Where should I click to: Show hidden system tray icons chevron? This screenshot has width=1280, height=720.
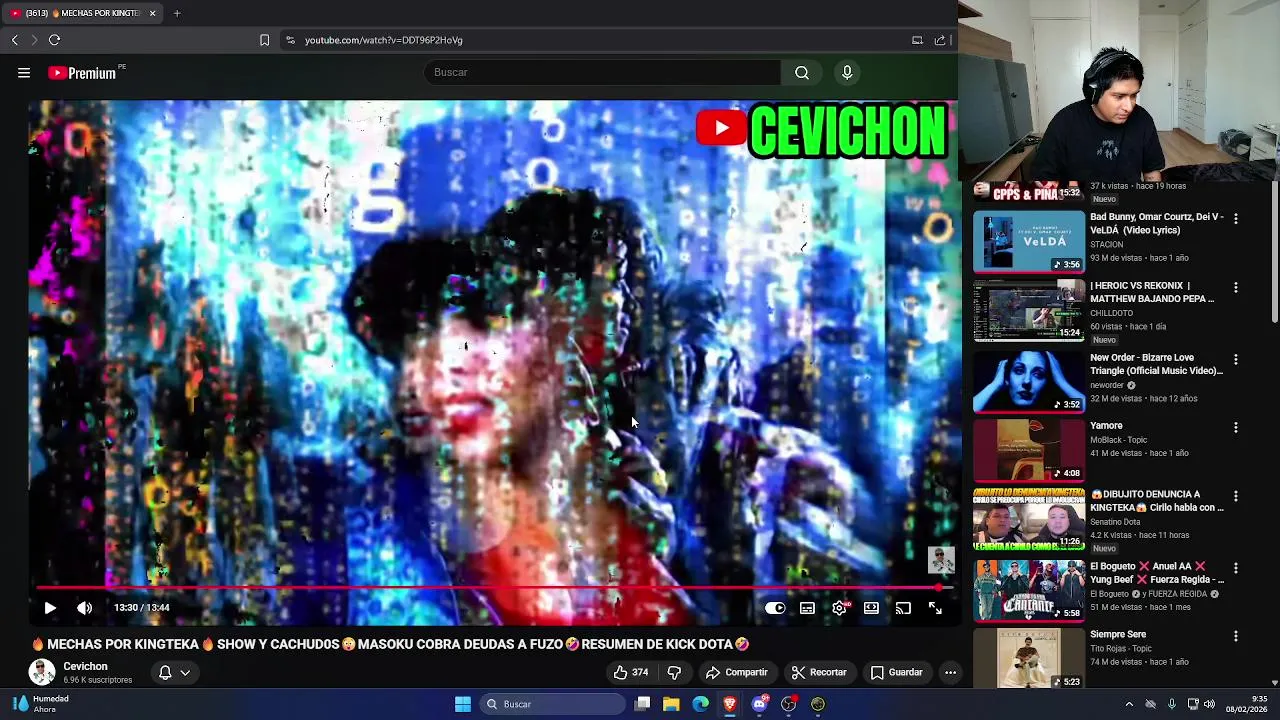(x=1129, y=704)
